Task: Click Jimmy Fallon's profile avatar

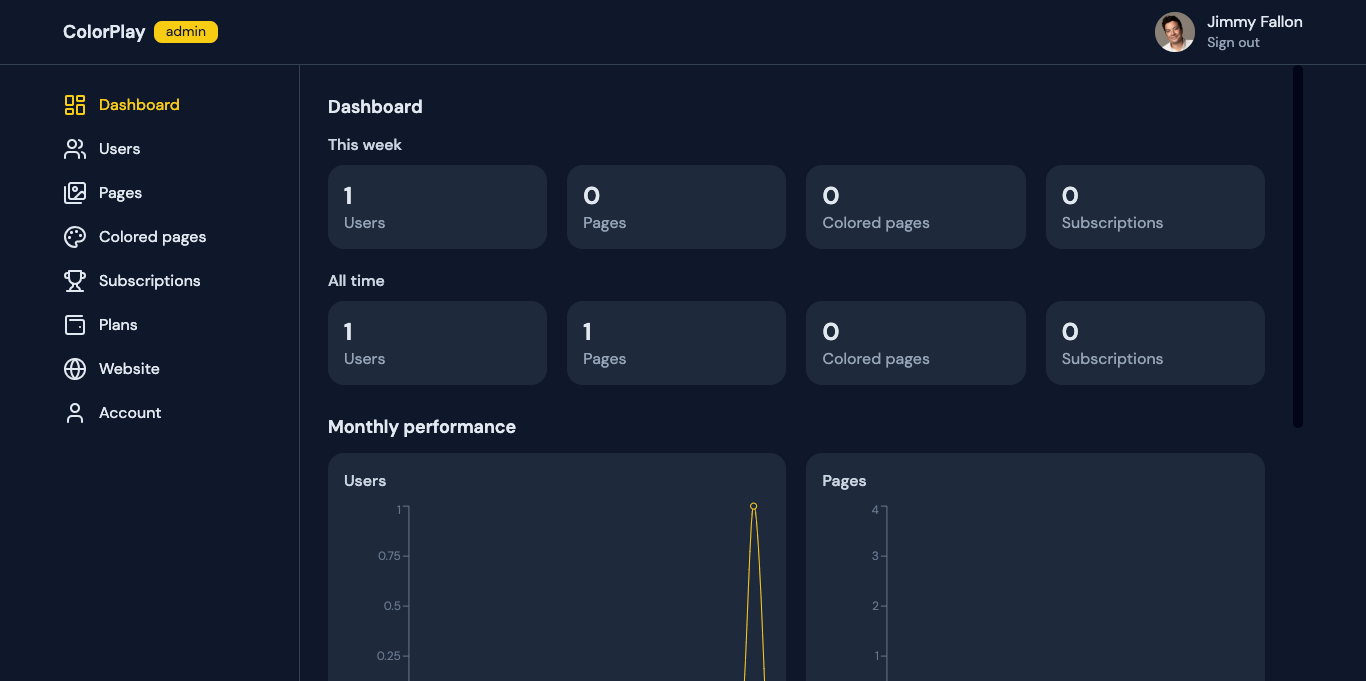Action: click(x=1175, y=32)
